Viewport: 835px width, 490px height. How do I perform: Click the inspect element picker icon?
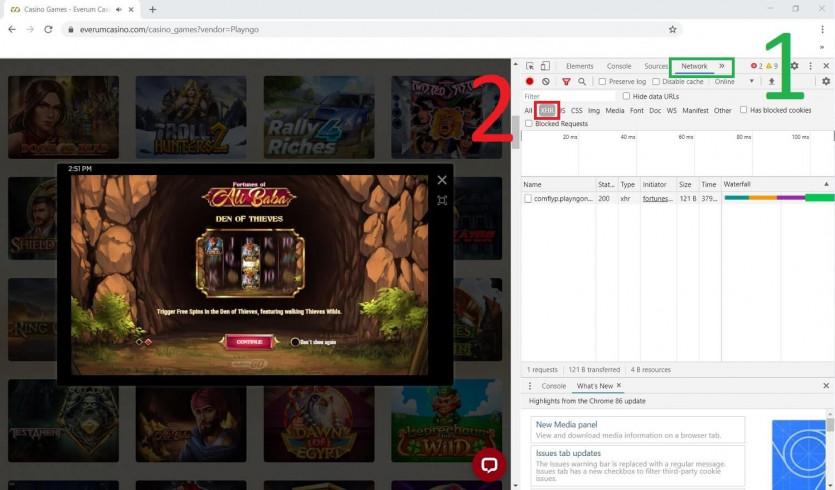[530, 66]
